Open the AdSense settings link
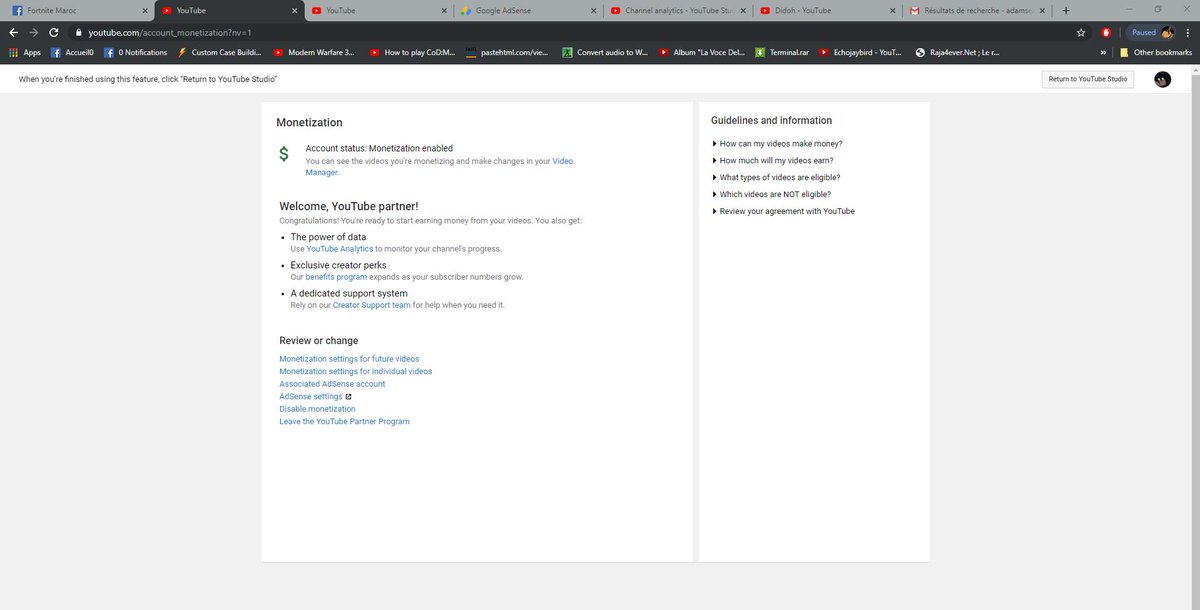1200x610 pixels. click(311, 397)
